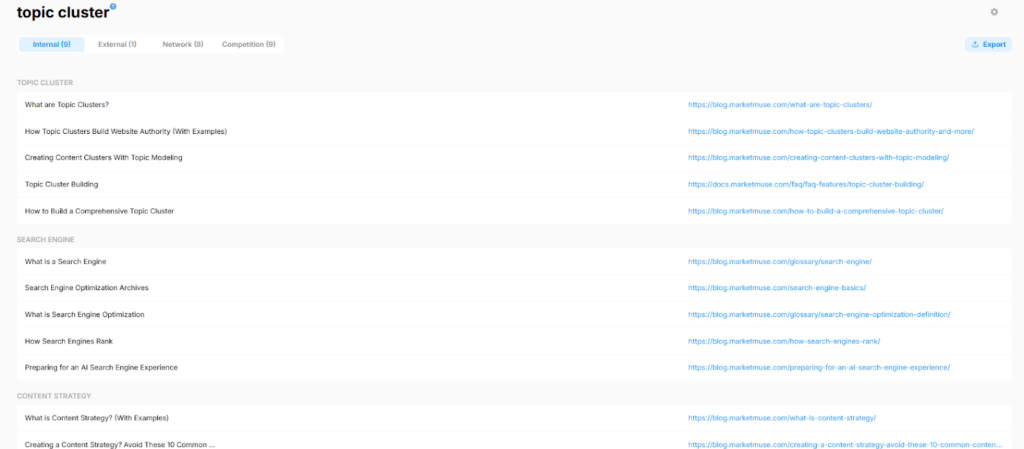Viewport: 1024px width, 449px height.
Task: Open the how-search-engines-rank URL link
Action: point(784,341)
